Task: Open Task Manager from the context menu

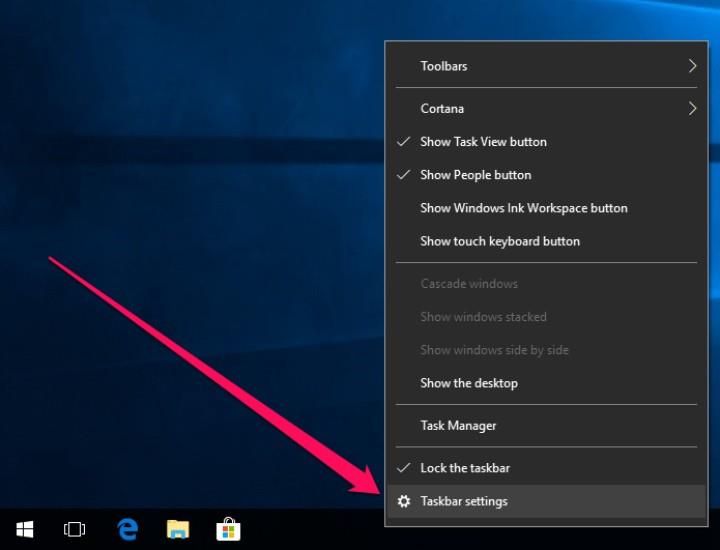Action: coord(458,426)
